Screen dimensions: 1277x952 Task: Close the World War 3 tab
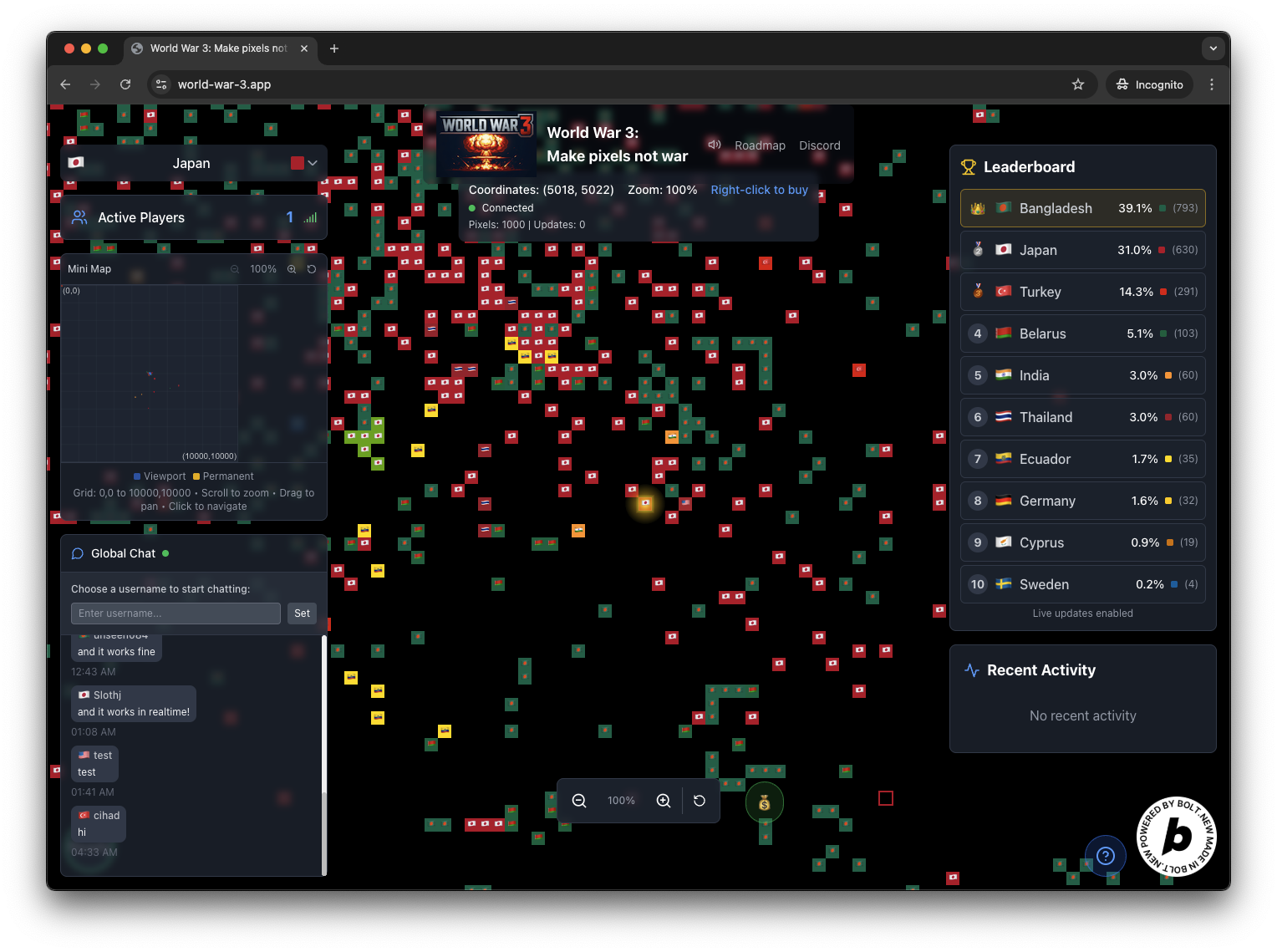coord(304,48)
